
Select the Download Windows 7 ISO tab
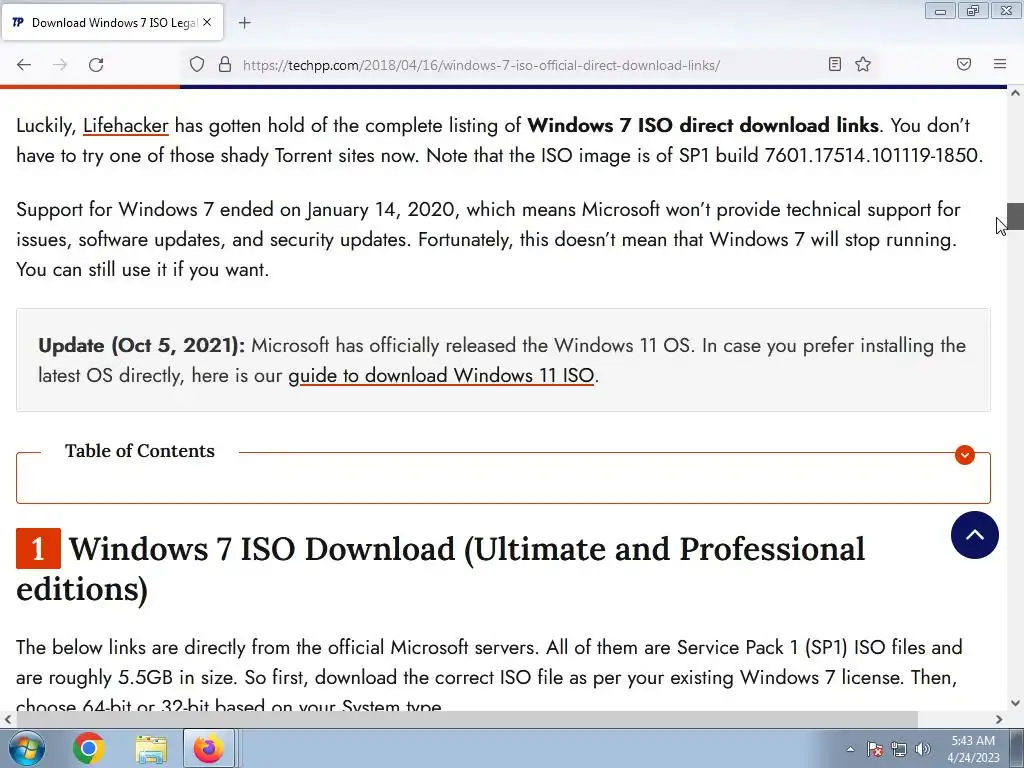(112, 23)
